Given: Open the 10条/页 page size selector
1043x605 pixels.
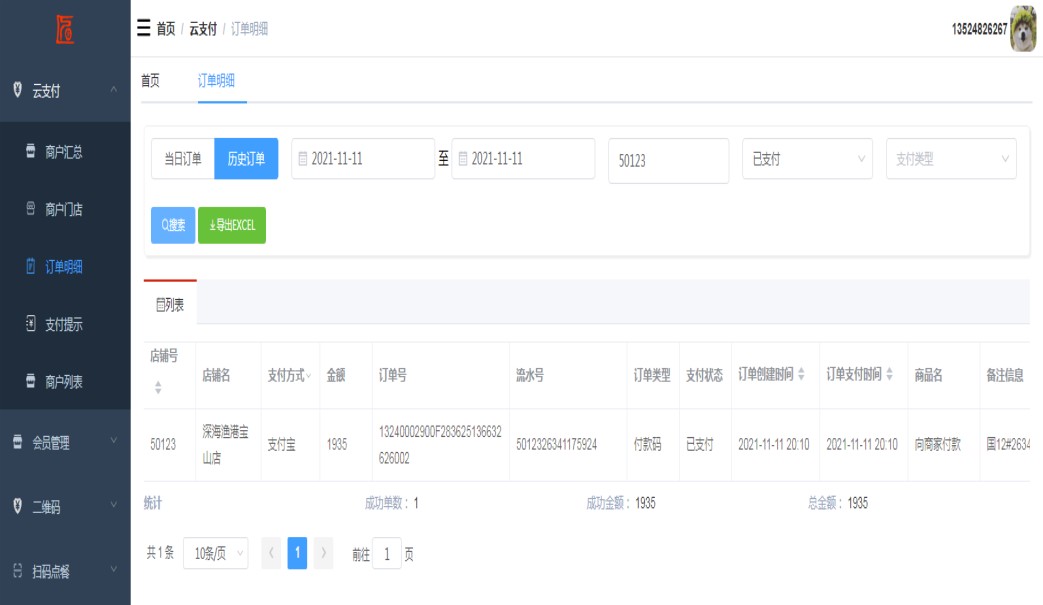Looking at the screenshot, I should tap(215, 553).
